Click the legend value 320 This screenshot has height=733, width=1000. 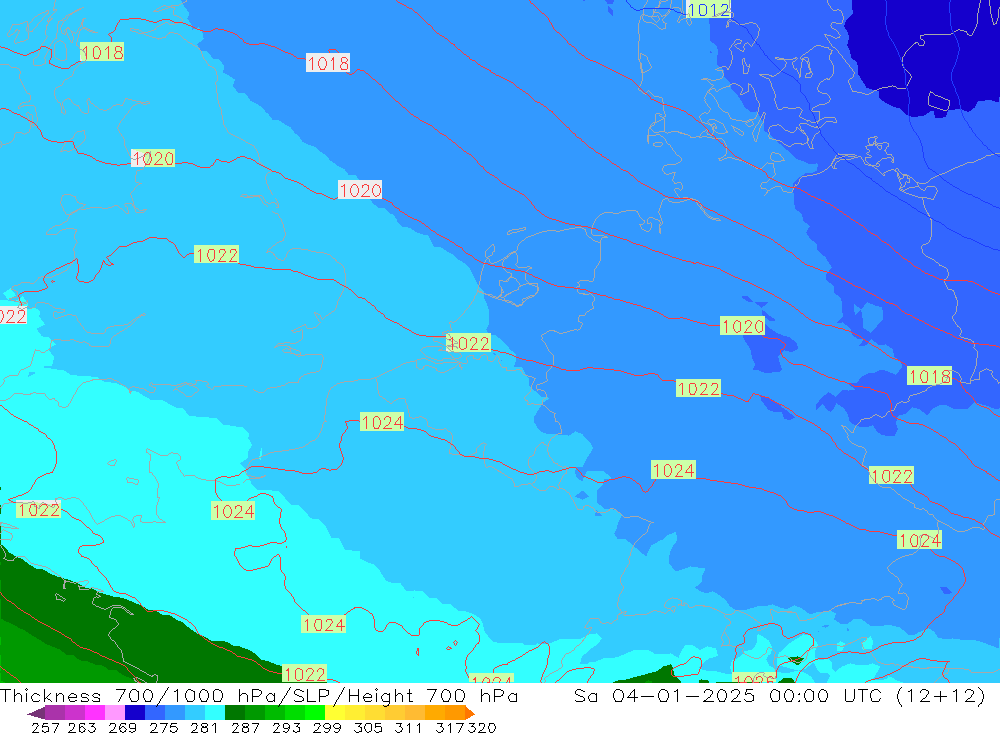[x=482, y=727]
